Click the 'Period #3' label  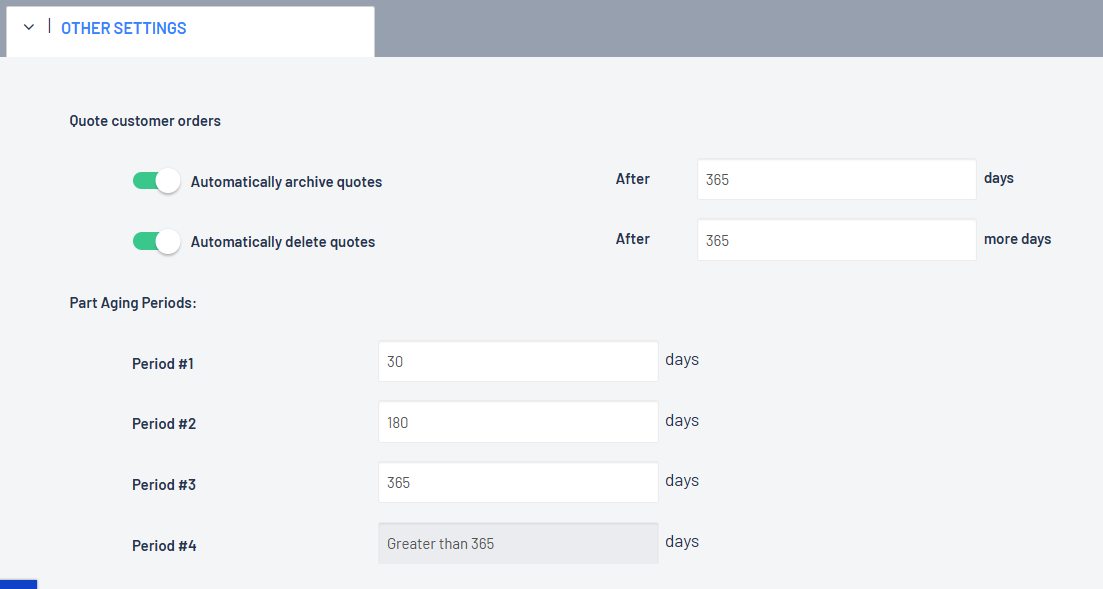pyautogui.click(x=164, y=485)
